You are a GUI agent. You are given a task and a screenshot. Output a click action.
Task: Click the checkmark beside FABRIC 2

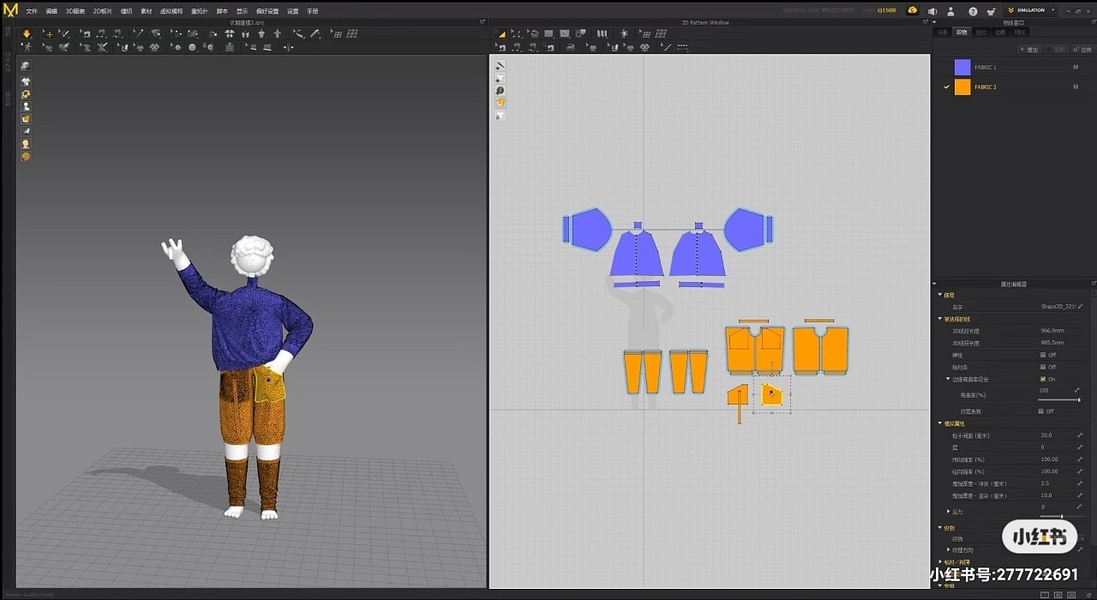tap(946, 87)
